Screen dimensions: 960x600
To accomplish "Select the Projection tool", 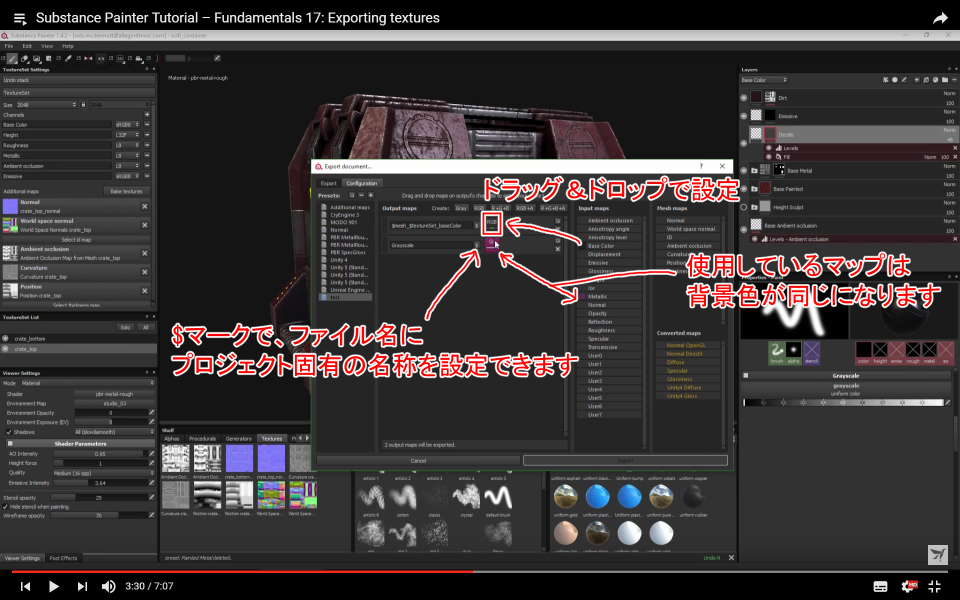I will click(37, 59).
